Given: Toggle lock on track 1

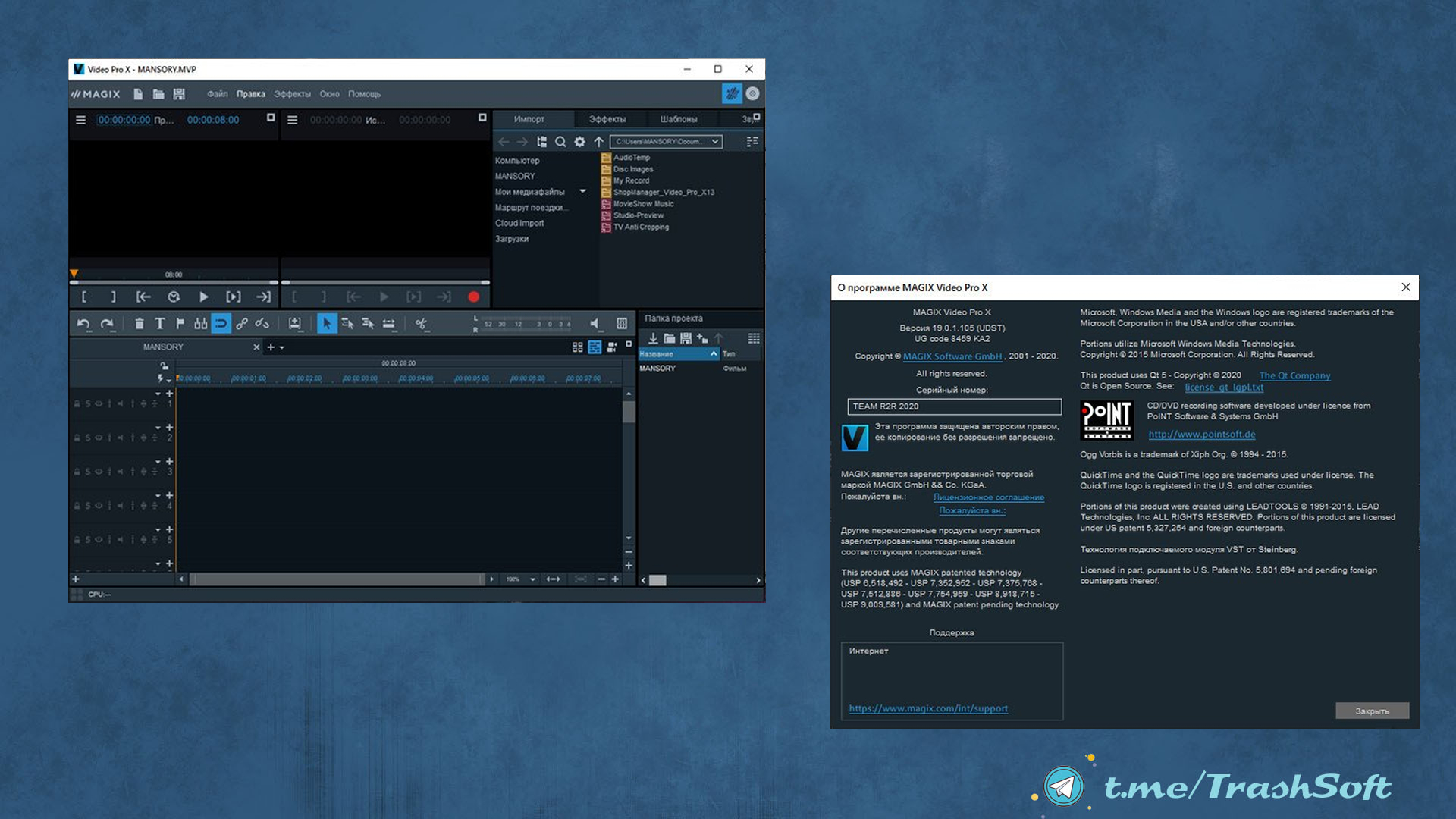Looking at the screenshot, I should [x=77, y=403].
